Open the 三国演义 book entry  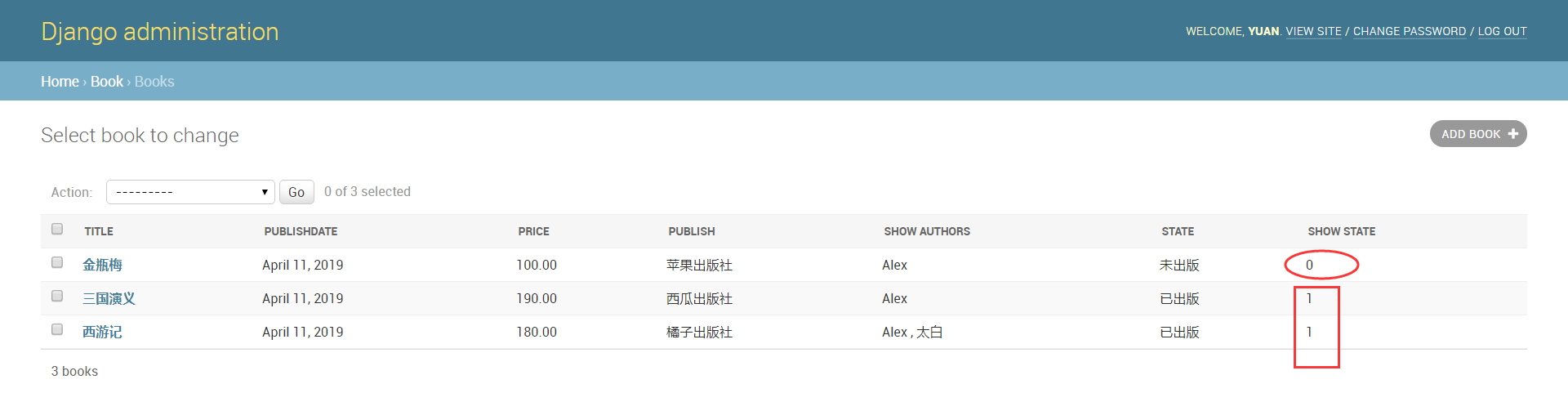coord(109,298)
